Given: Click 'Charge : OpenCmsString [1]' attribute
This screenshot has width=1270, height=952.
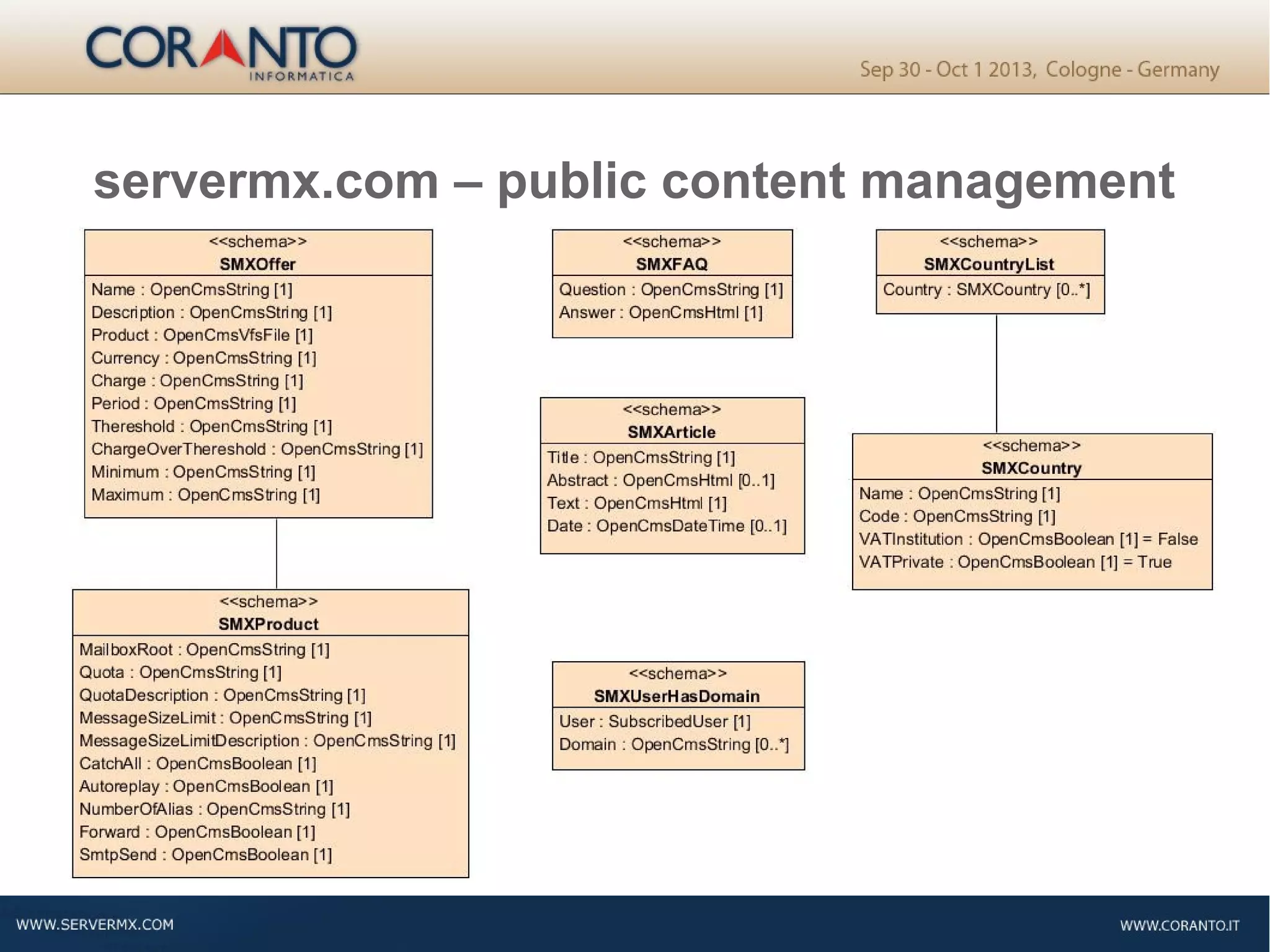Looking at the screenshot, I should coord(197,381).
